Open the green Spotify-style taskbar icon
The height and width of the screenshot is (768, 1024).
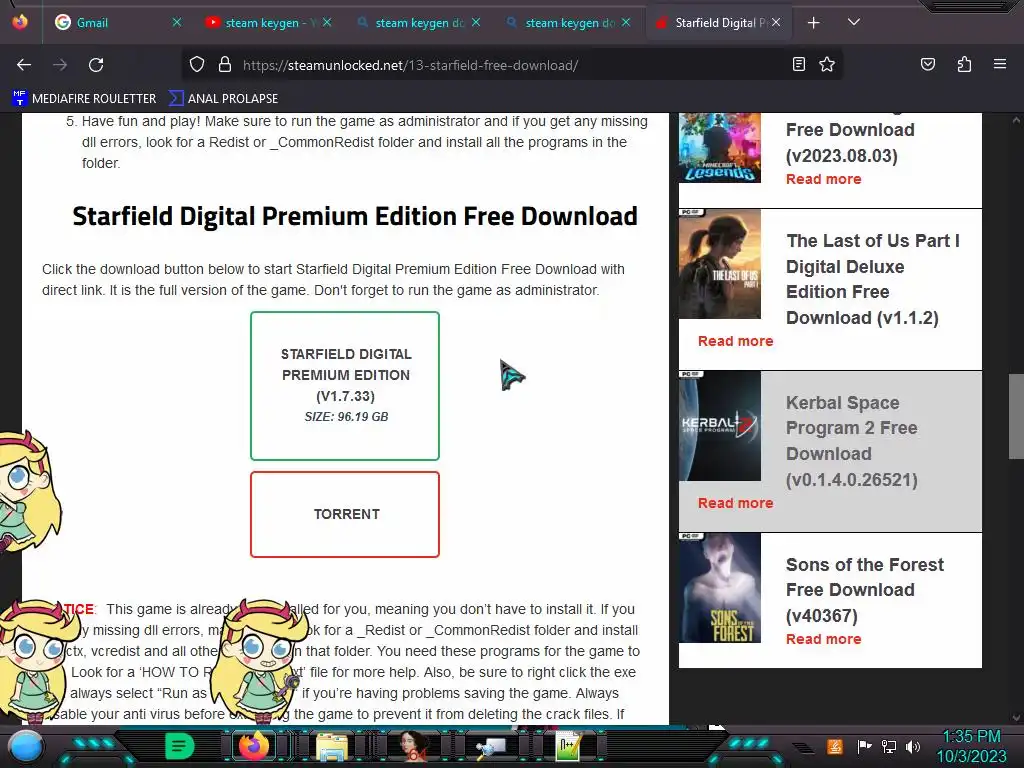(179, 746)
